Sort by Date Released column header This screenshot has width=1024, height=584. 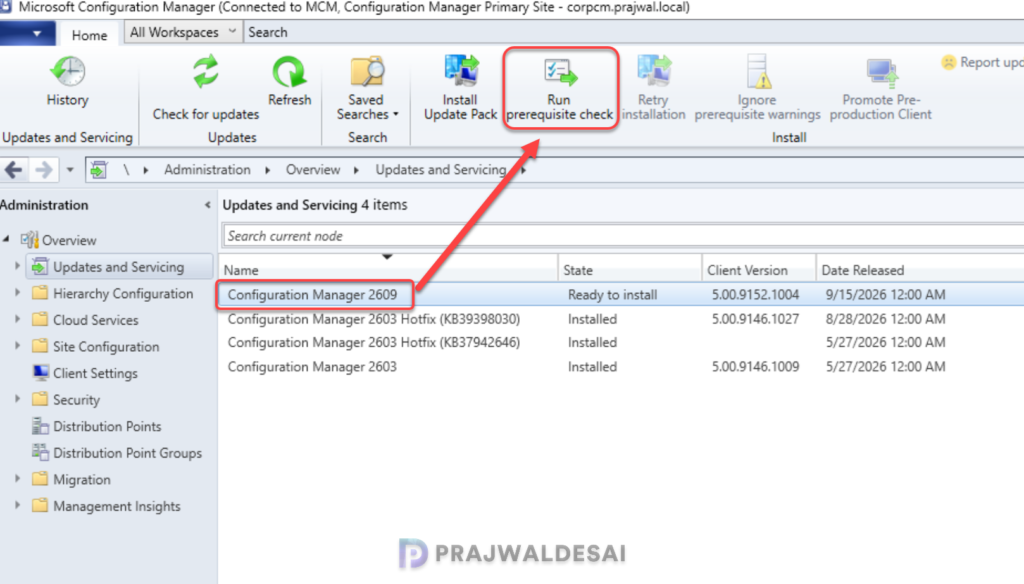920,270
